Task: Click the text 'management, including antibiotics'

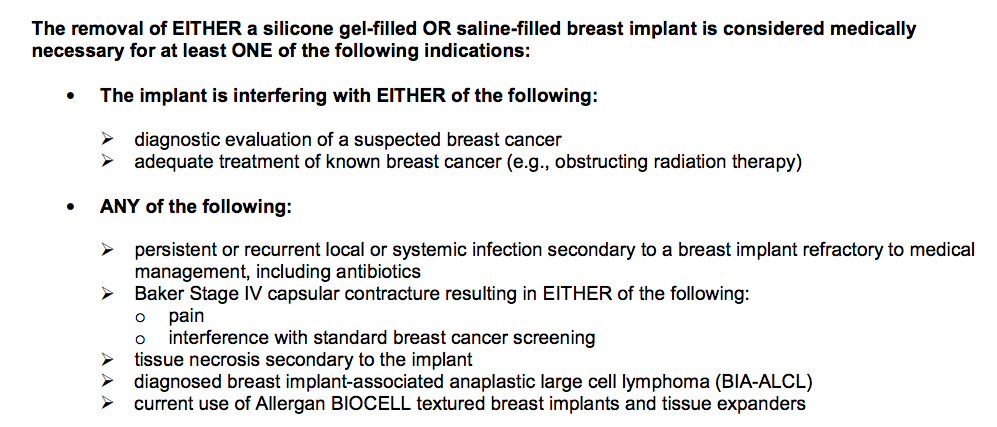Action: click(278, 272)
